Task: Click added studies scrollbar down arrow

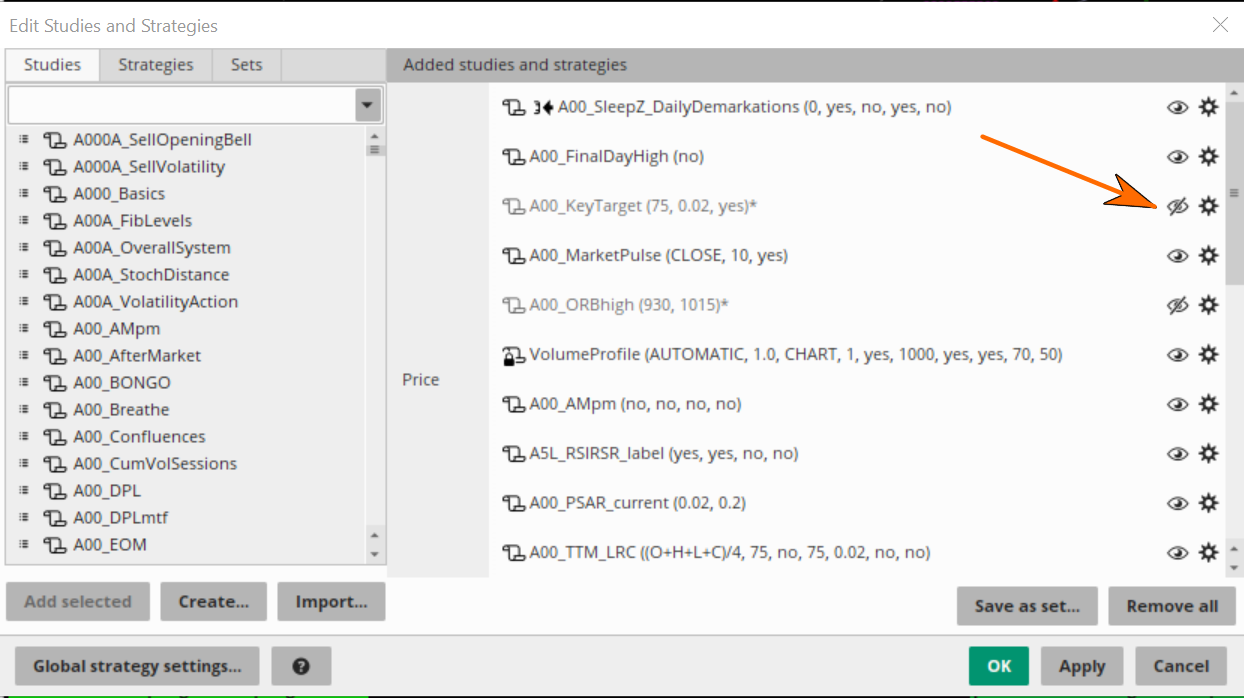Action: click(x=1234, y=567)
